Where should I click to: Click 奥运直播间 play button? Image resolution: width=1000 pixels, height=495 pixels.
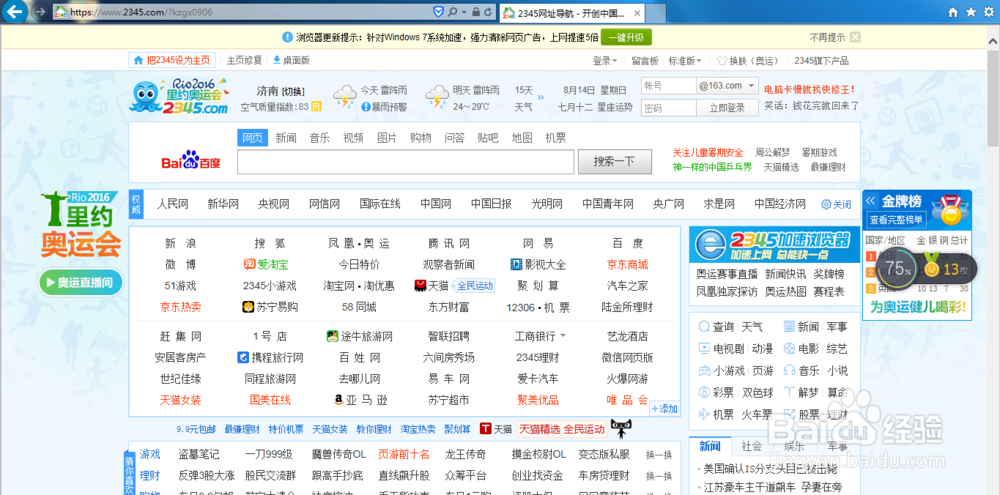pos(81,282)
